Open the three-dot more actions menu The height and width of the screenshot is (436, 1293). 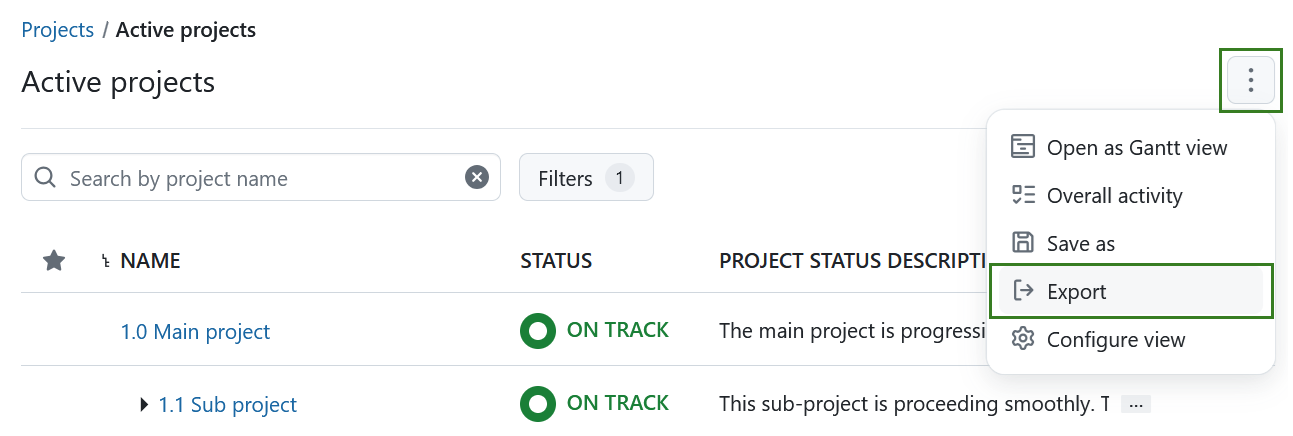[x=1250, y=80]
